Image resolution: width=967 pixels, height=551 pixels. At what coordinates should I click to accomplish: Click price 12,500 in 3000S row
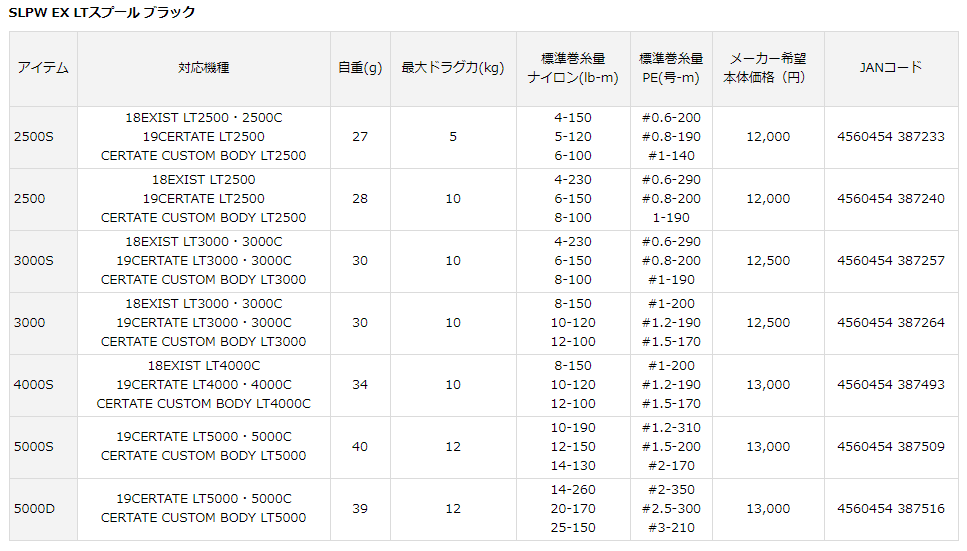(768, 261)
